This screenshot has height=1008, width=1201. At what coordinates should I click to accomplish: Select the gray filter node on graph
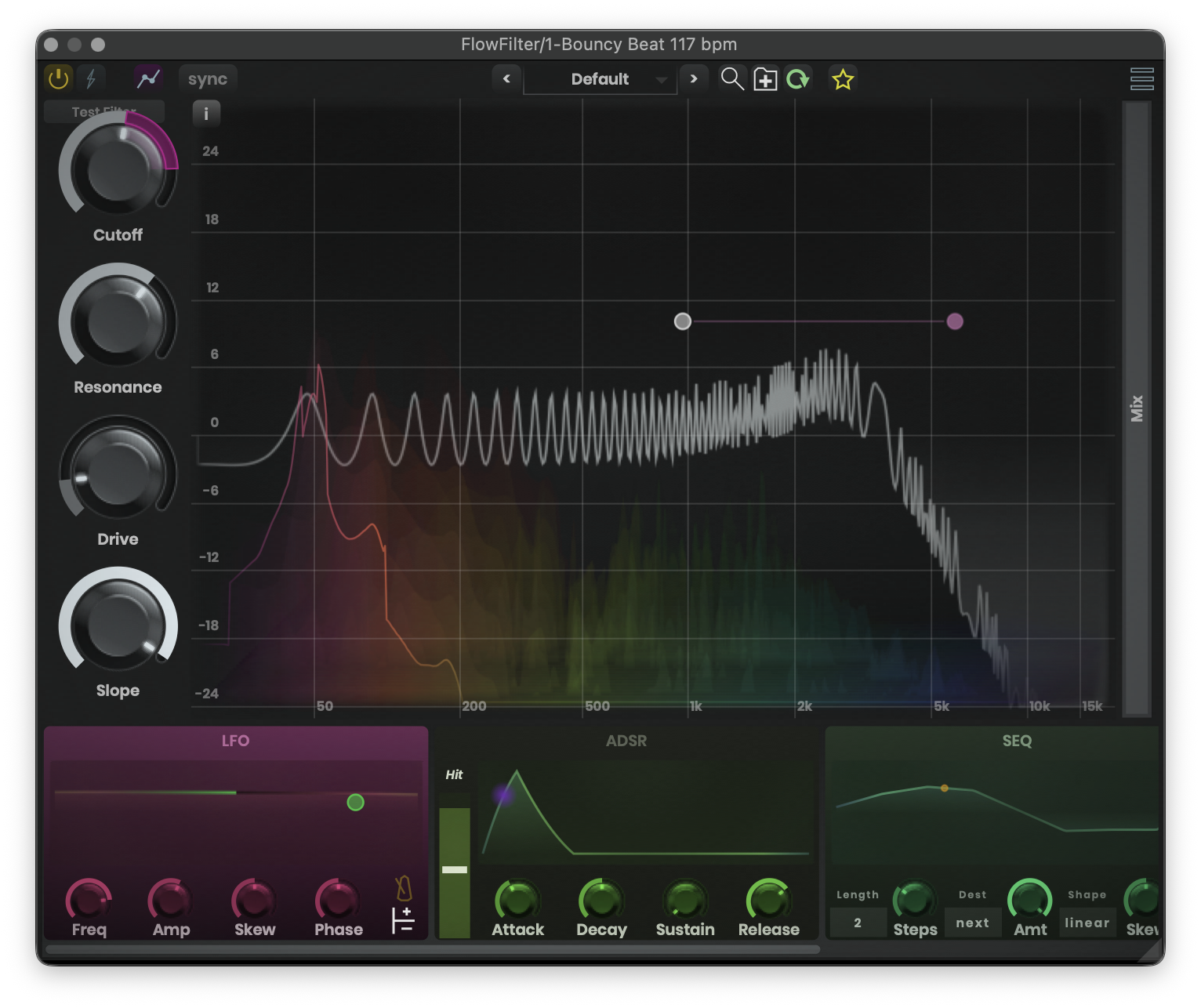683,321
